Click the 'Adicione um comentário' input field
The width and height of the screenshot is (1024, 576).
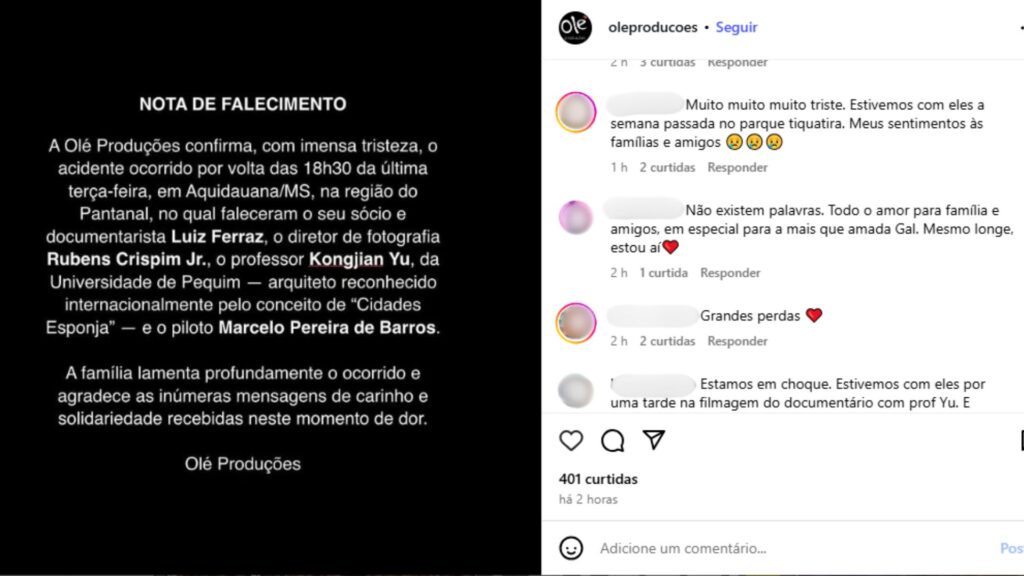pos(793,548)
